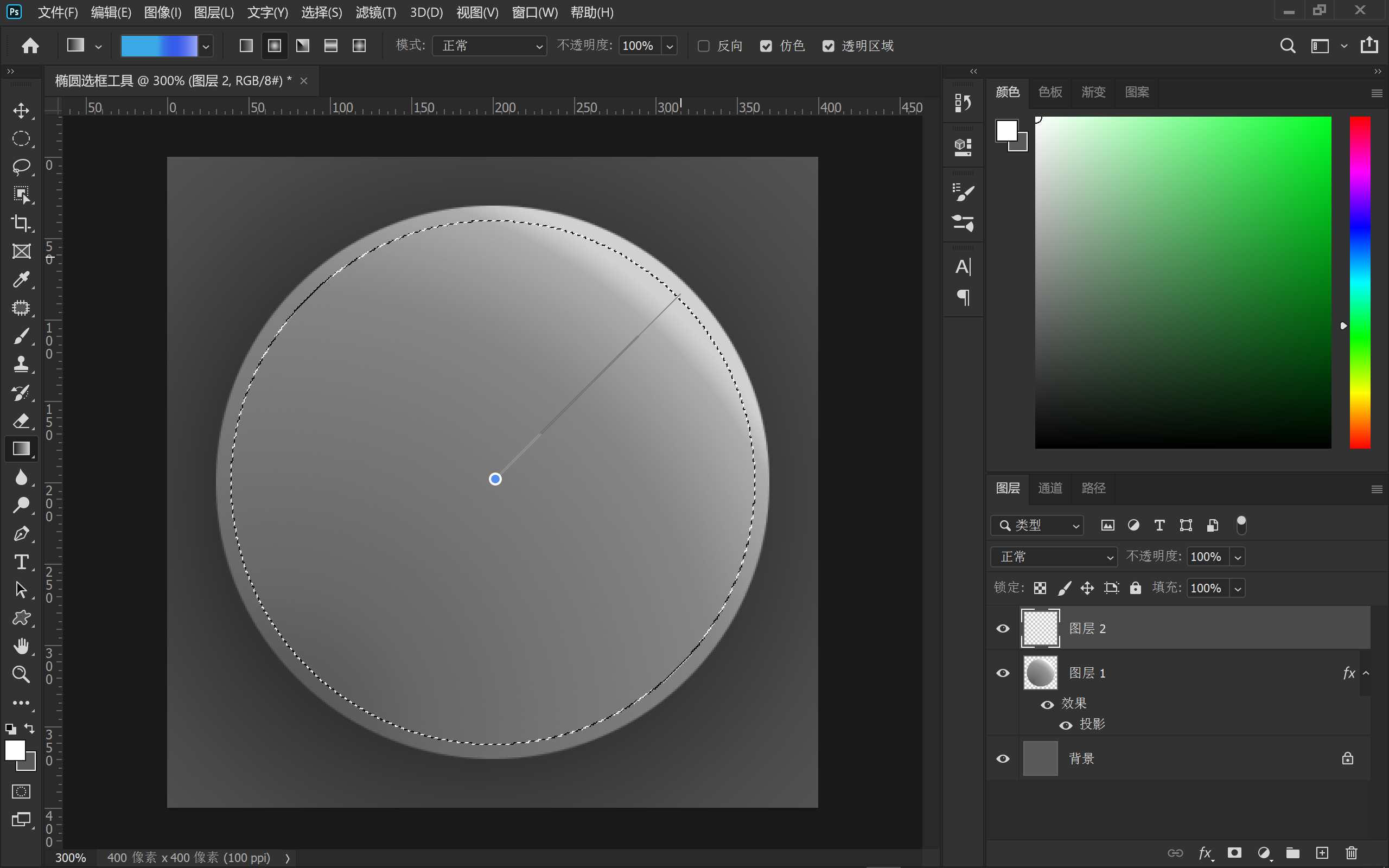Swap foreground and background colors

point(29,729)
